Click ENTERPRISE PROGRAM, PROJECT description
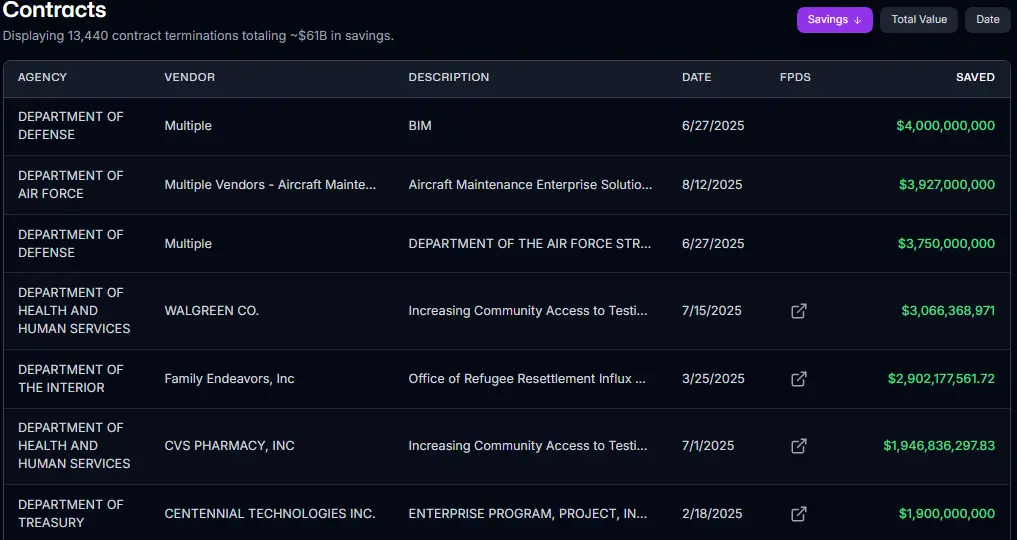Viewport: 1017px width, 540px height. [528, 514]
